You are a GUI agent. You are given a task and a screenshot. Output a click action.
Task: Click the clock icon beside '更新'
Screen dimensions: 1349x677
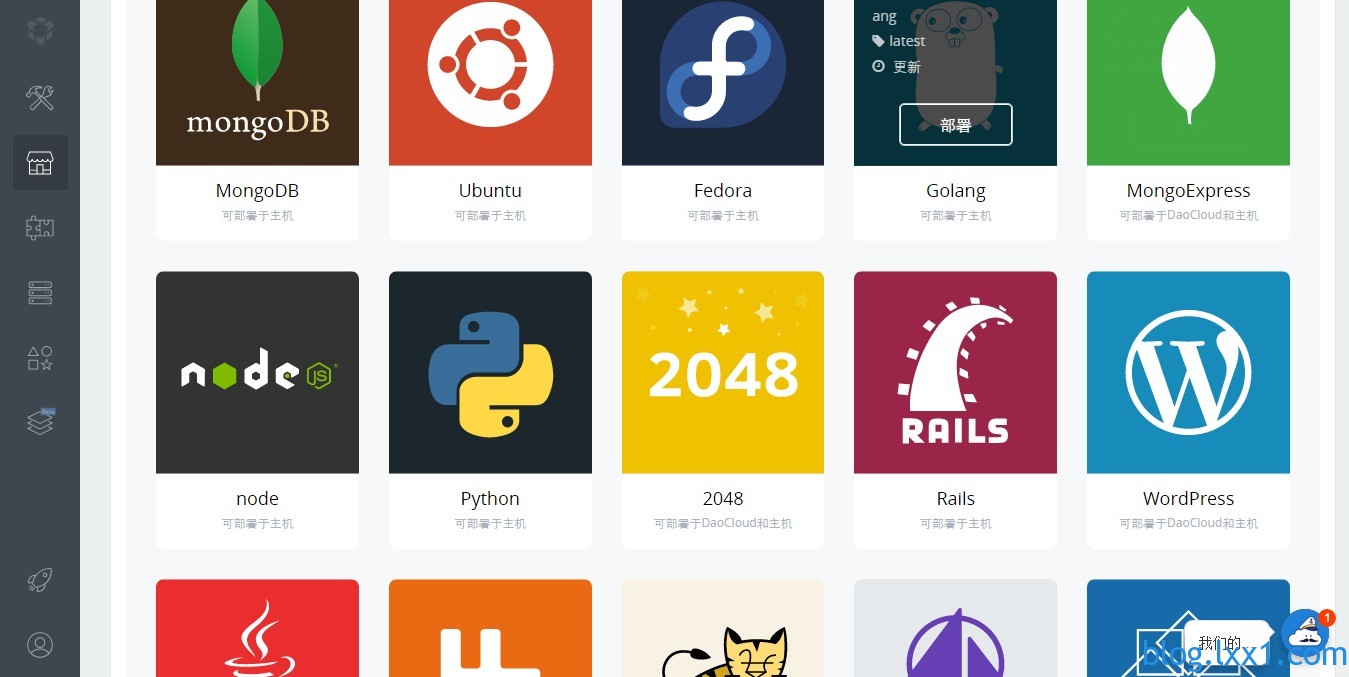878,66
